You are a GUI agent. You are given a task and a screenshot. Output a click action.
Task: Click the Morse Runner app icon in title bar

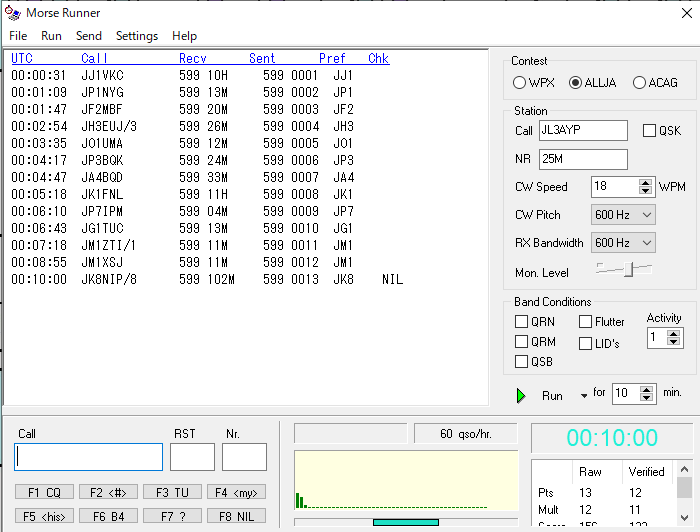[13, 13]
